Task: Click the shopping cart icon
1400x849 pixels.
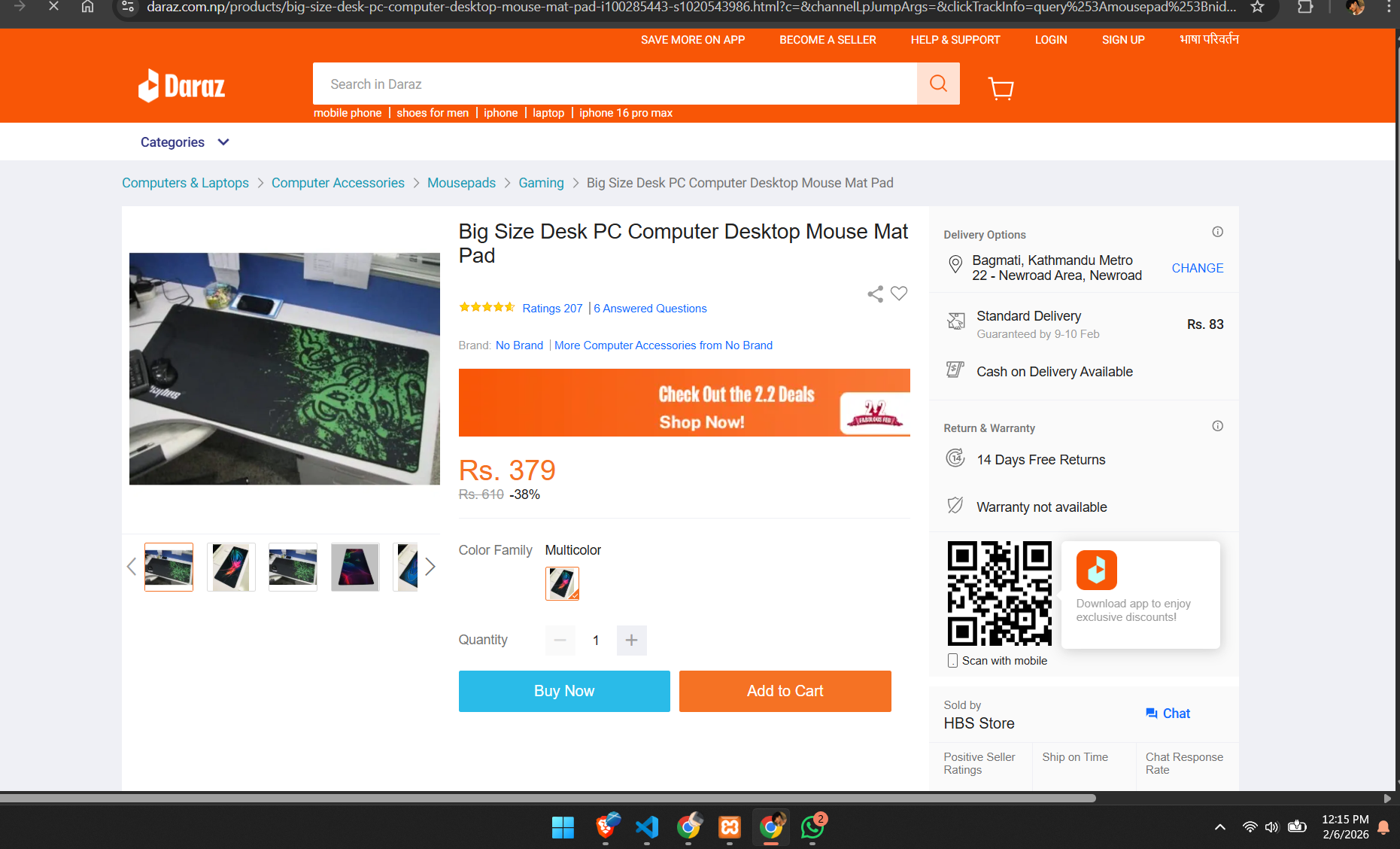Action: point(1001,88)
